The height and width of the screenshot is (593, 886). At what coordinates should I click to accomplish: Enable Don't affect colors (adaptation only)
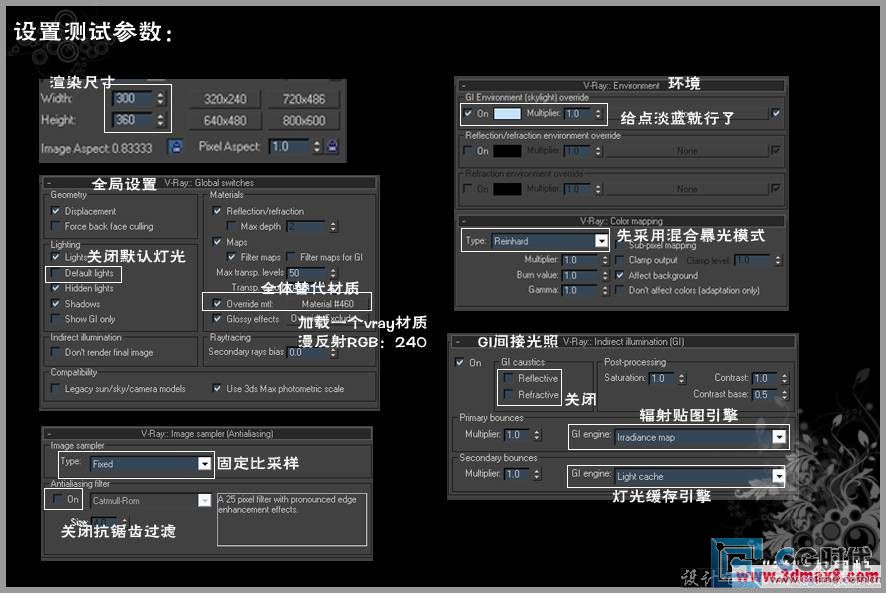coord(620,290)
